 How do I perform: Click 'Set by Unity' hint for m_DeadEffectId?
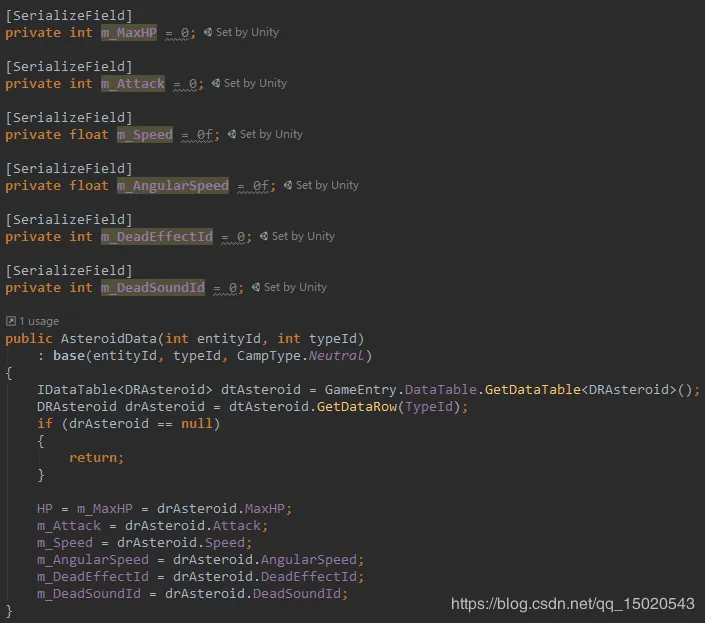click(x=303, y=236)
